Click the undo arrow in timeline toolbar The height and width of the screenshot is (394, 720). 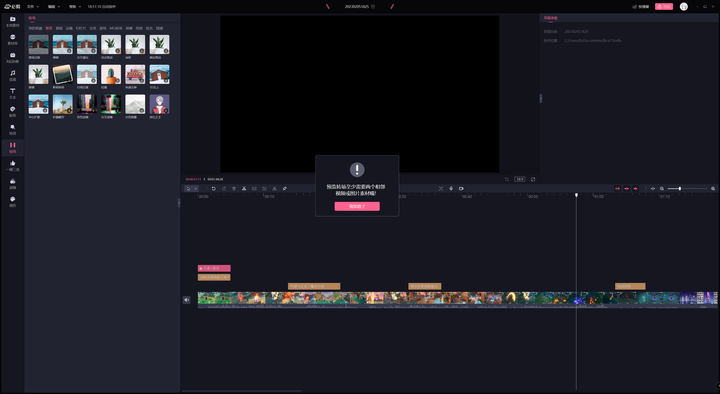pyautogui.click(x=214, y=189)
